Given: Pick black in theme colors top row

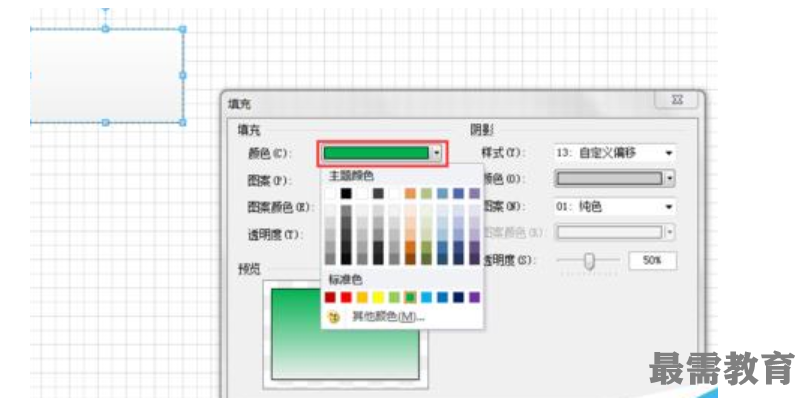Looking at the screenshot, I should [x=346, y=193].
